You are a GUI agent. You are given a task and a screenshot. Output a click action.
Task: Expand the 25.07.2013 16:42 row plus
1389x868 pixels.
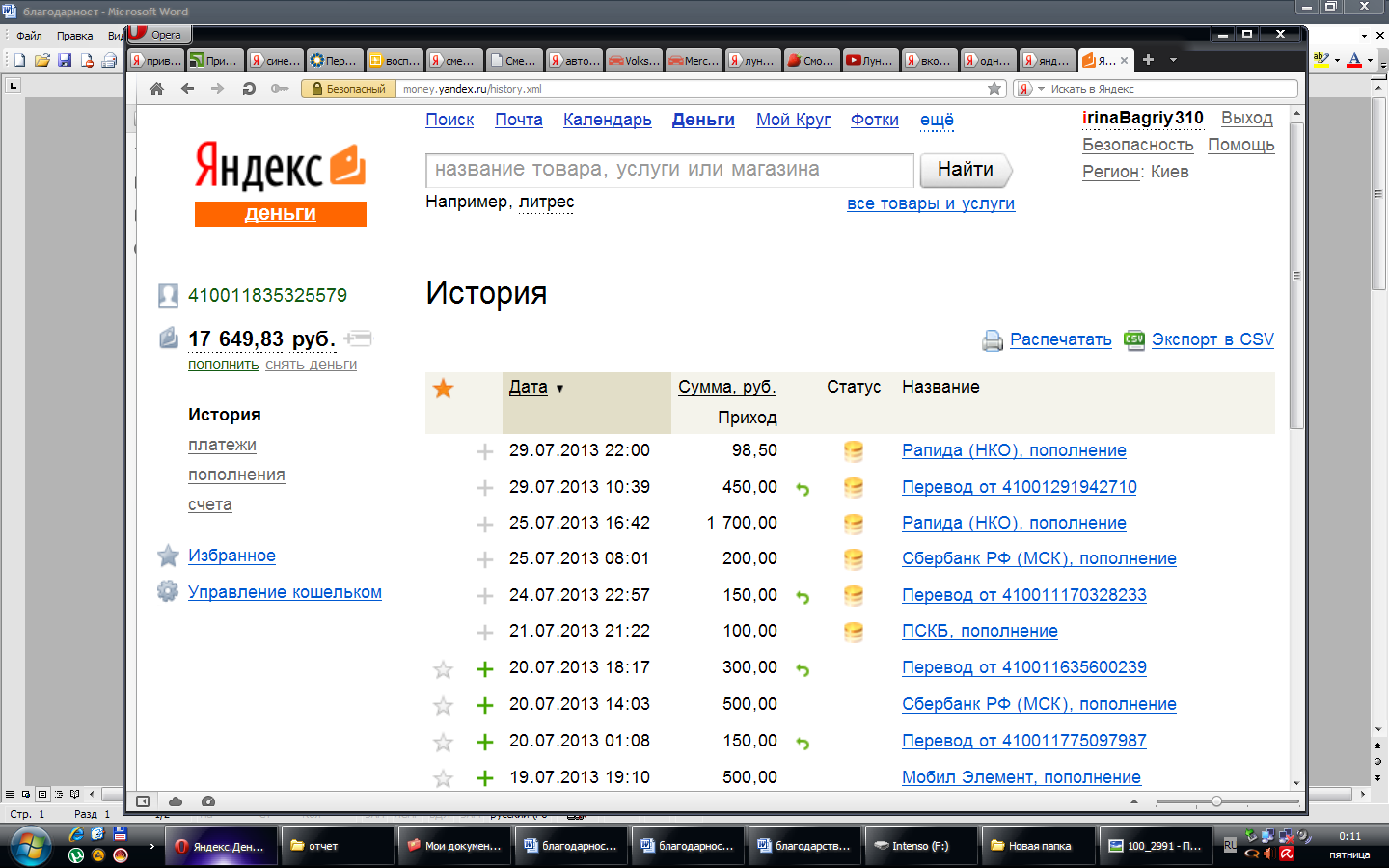[x=485, y=525]
